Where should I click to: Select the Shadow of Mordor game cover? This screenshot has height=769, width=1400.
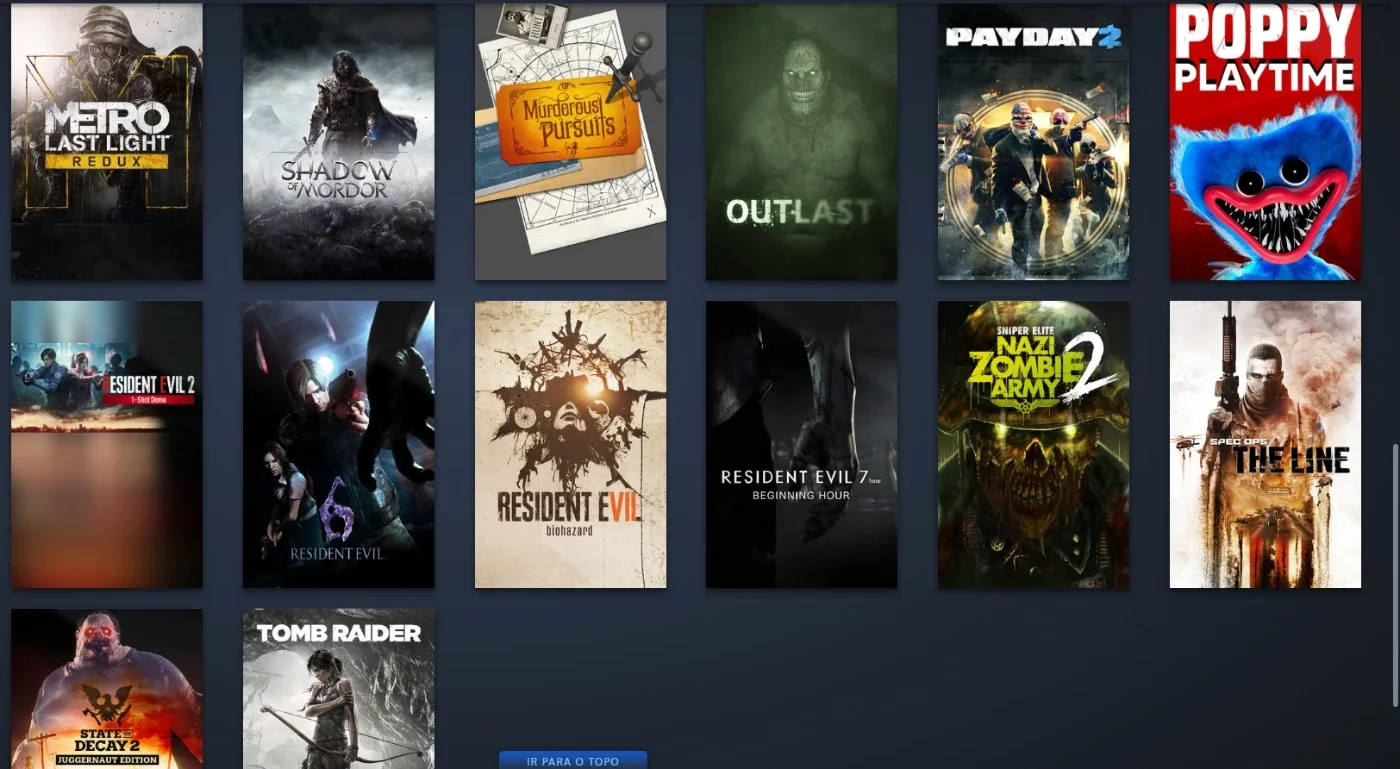tap(339, 141)
